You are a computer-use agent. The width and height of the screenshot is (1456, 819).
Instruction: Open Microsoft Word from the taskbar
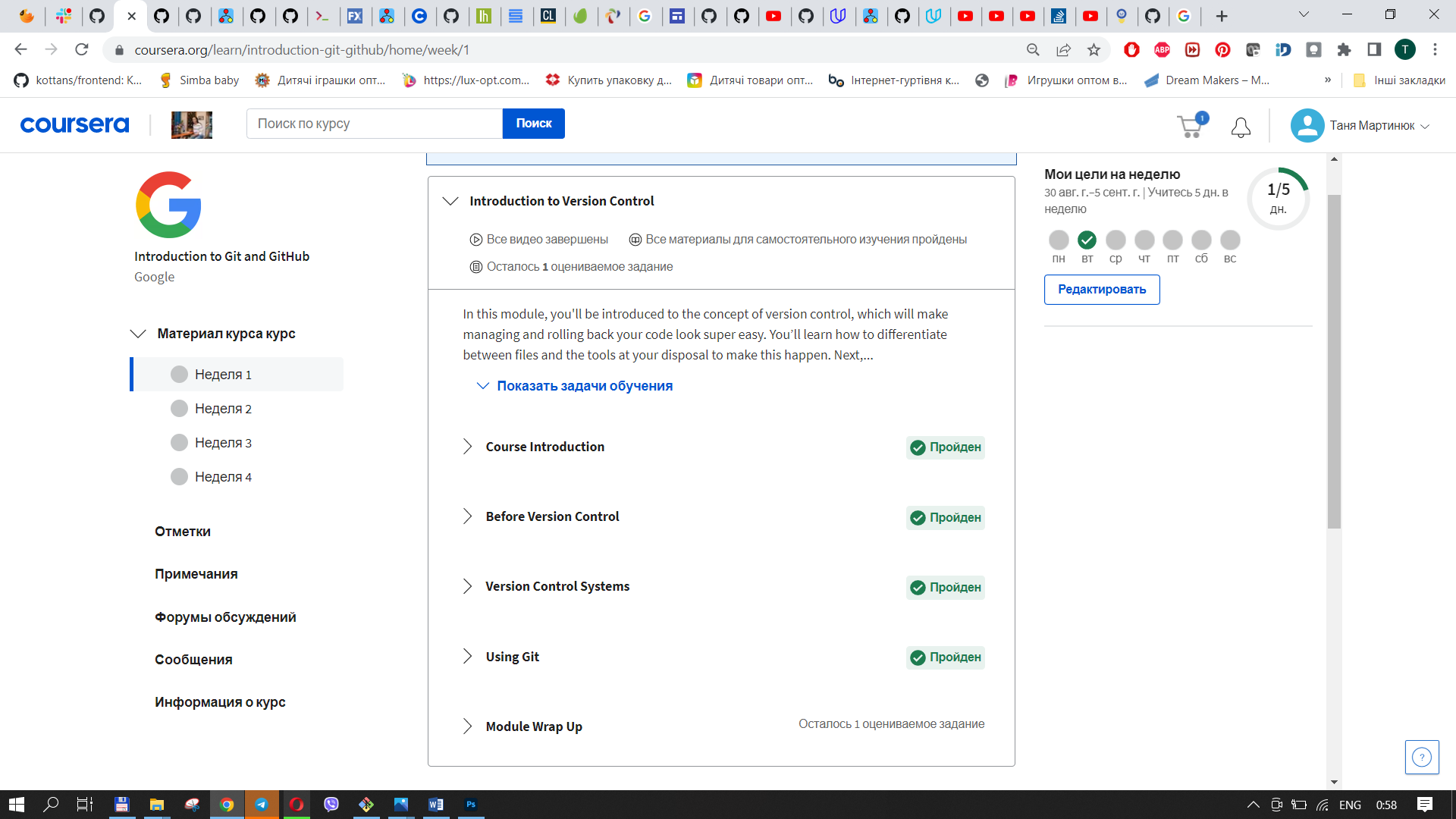(436, 804)
